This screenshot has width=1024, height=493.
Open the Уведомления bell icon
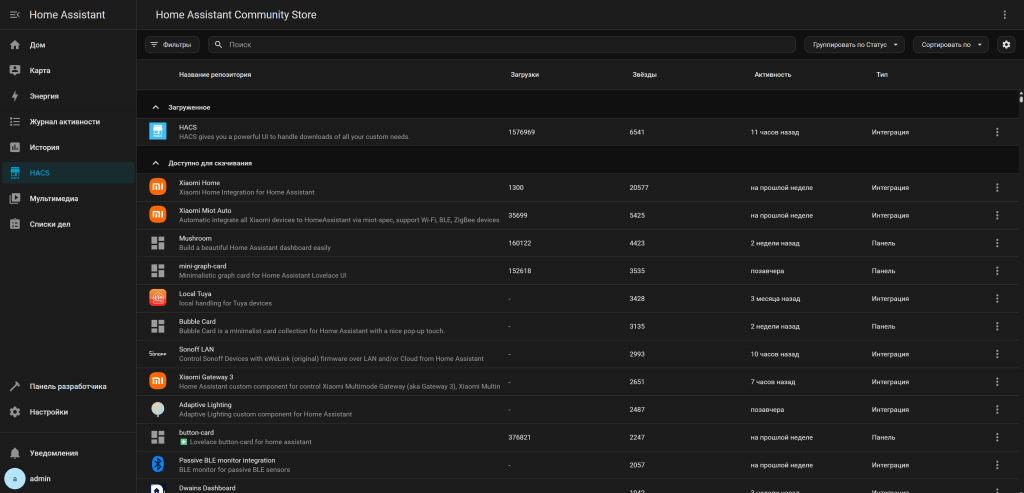click(15, 453)
